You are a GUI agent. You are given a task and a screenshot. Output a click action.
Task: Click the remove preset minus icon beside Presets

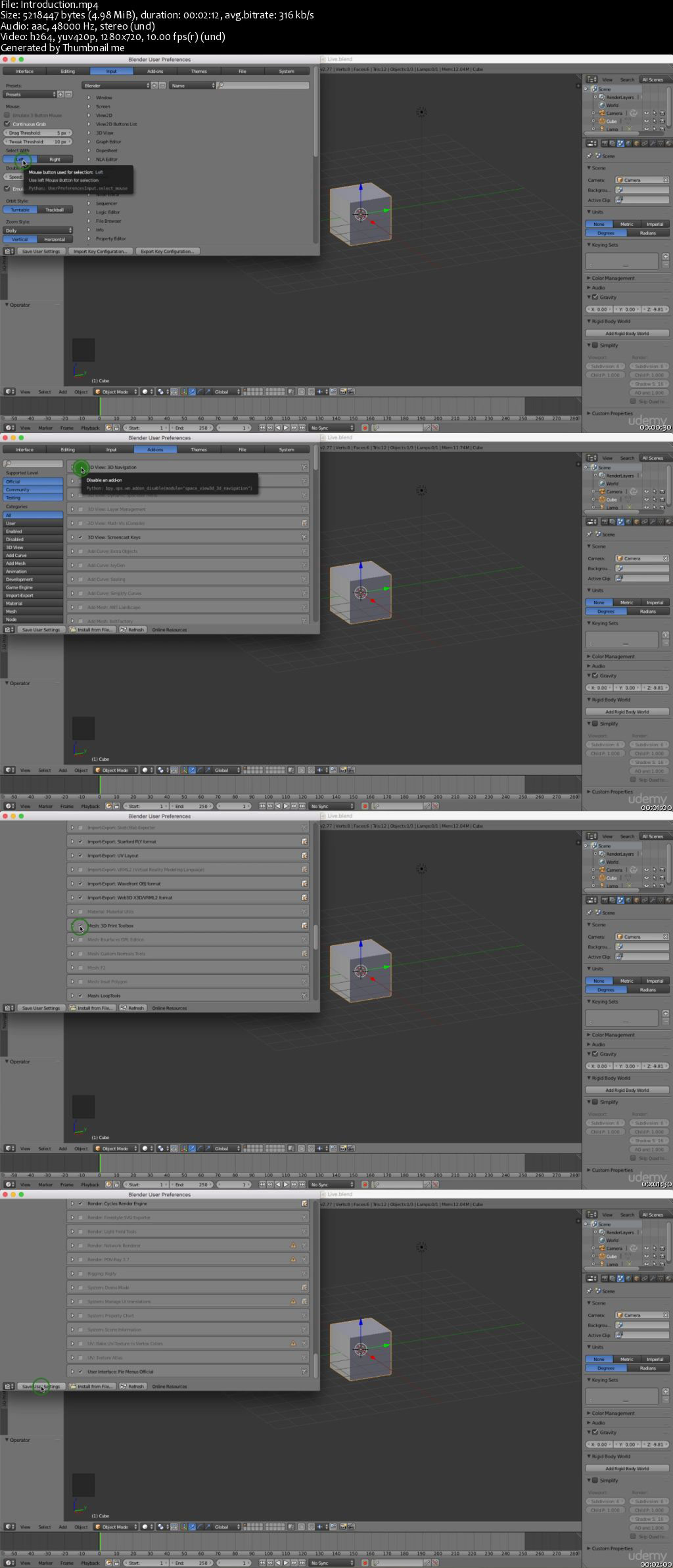point(68,95)
